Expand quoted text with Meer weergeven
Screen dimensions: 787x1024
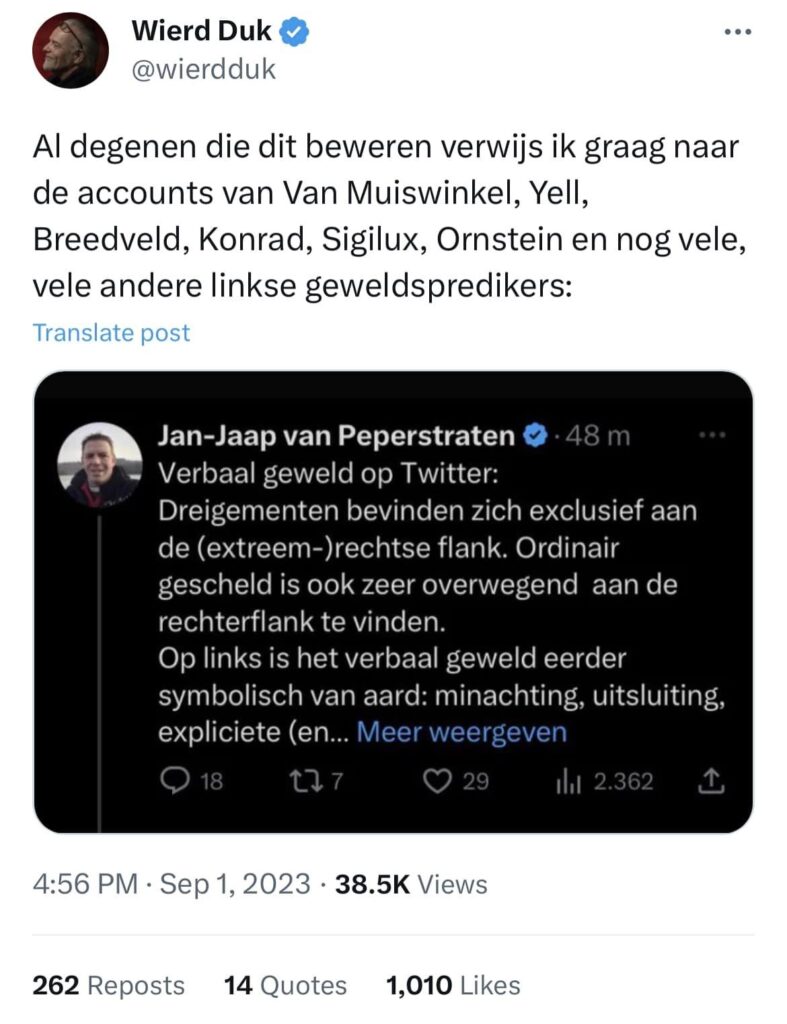(x=462, y=732)
